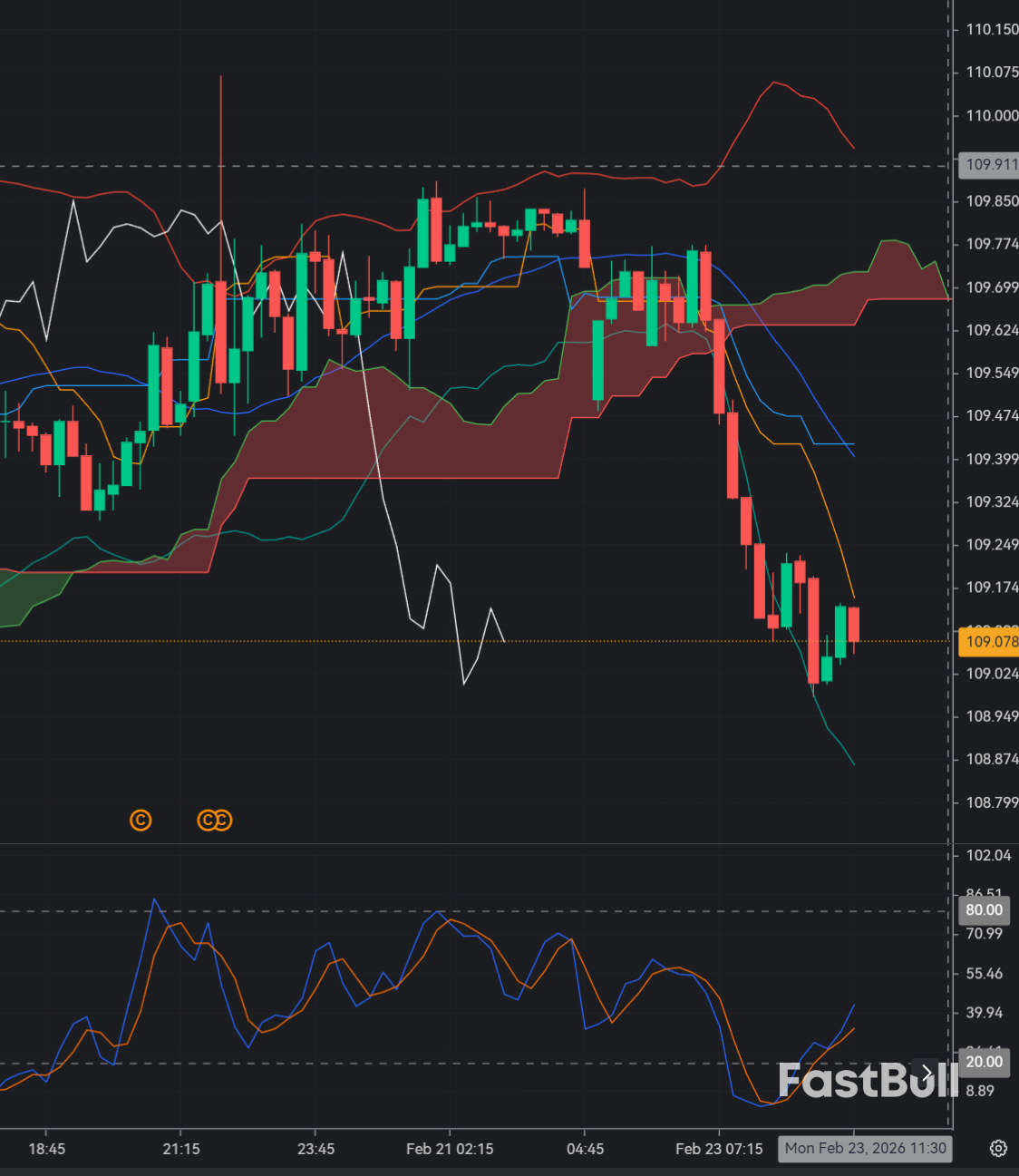The width and height of the screenshot is (1019, 1176).
Task: Click the chevron arrow beside the FastBull logo
Action: pyautogui.click(x=927, y=1074)
